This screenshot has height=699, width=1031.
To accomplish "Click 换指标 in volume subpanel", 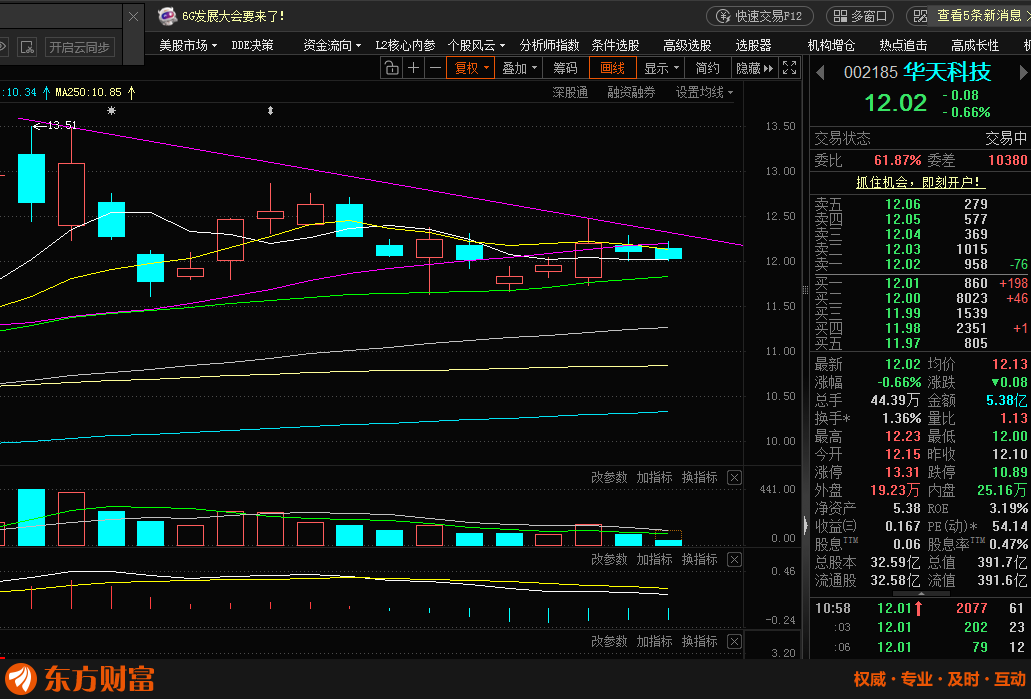I will coord(699,477).
